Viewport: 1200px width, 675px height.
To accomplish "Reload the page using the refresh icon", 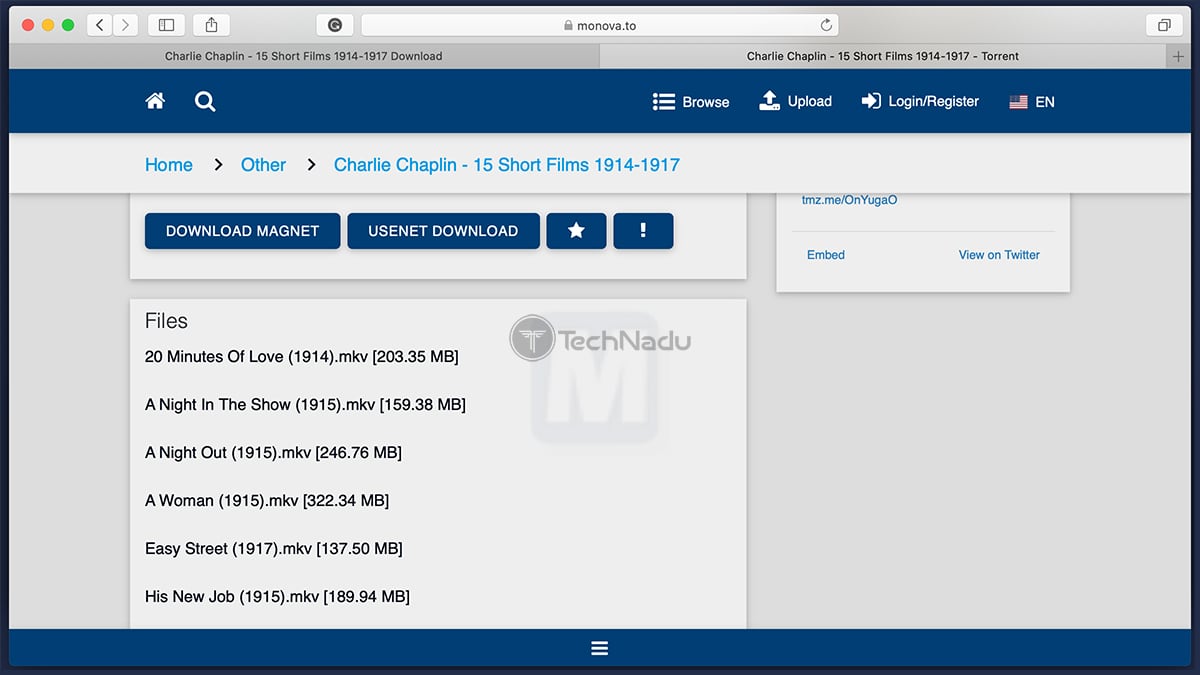I will point(826,25).
